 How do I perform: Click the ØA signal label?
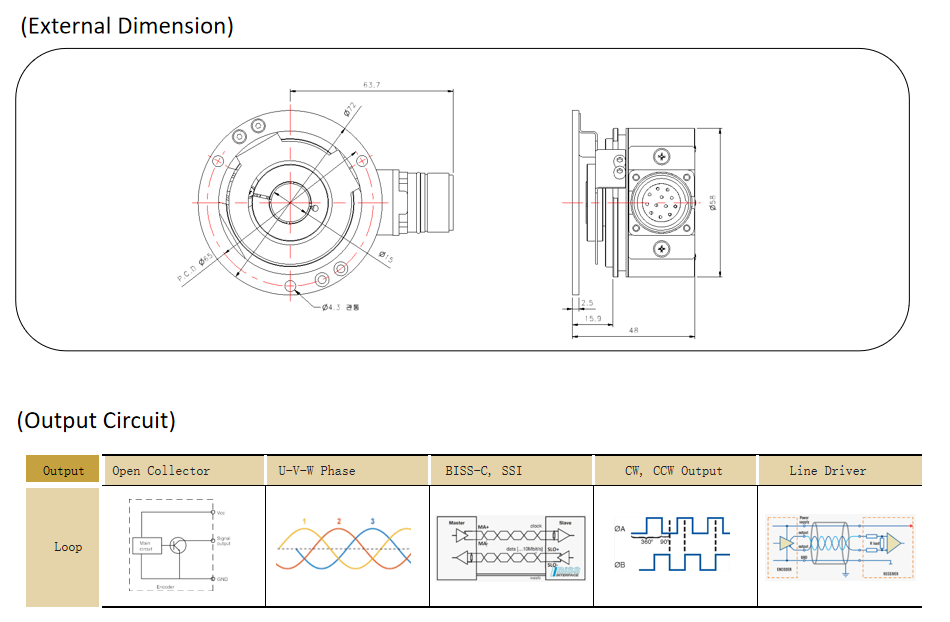[619, 529]
